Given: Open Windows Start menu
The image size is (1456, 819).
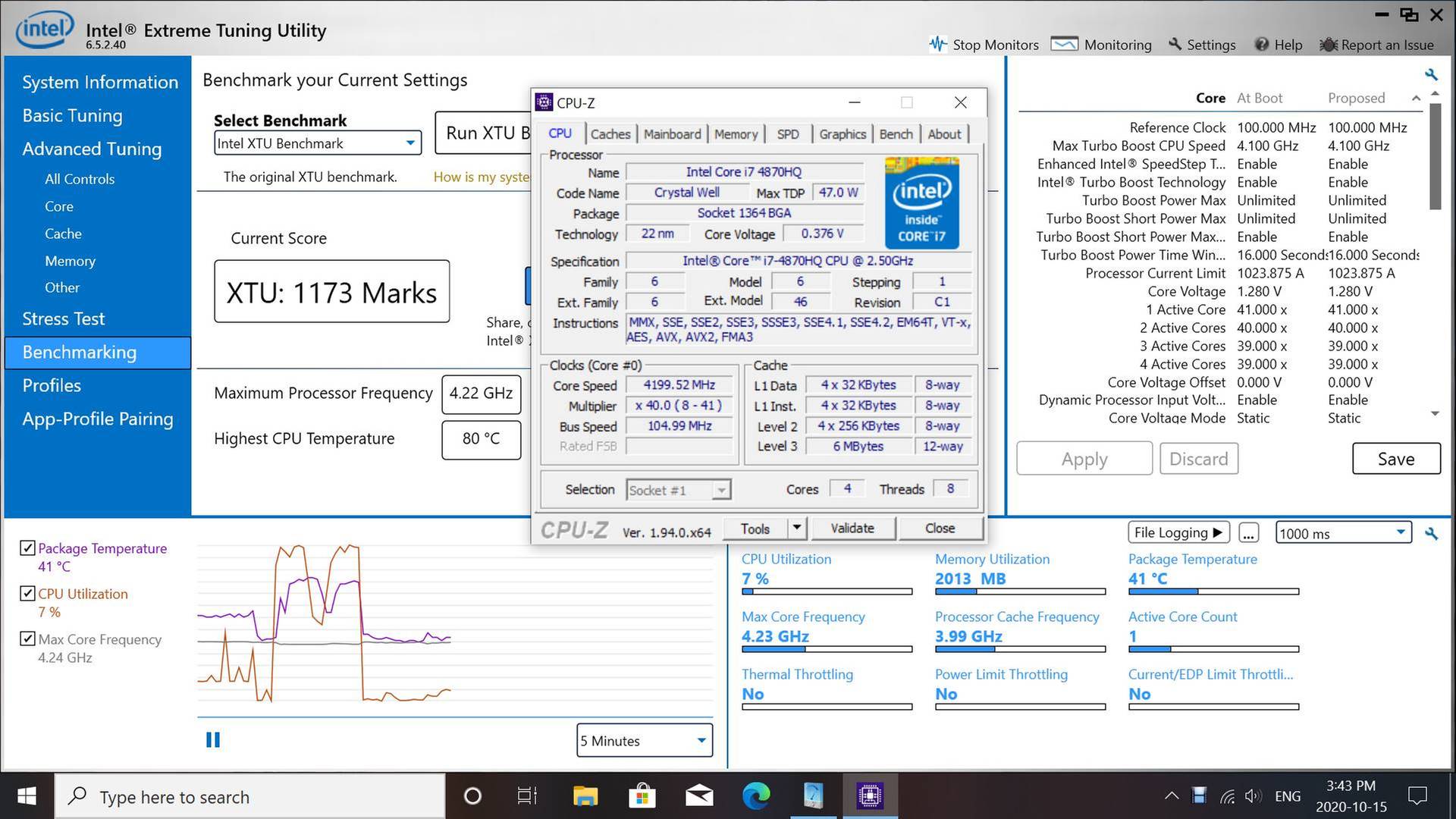Looking at the screenshot, I should pos(27,796).
